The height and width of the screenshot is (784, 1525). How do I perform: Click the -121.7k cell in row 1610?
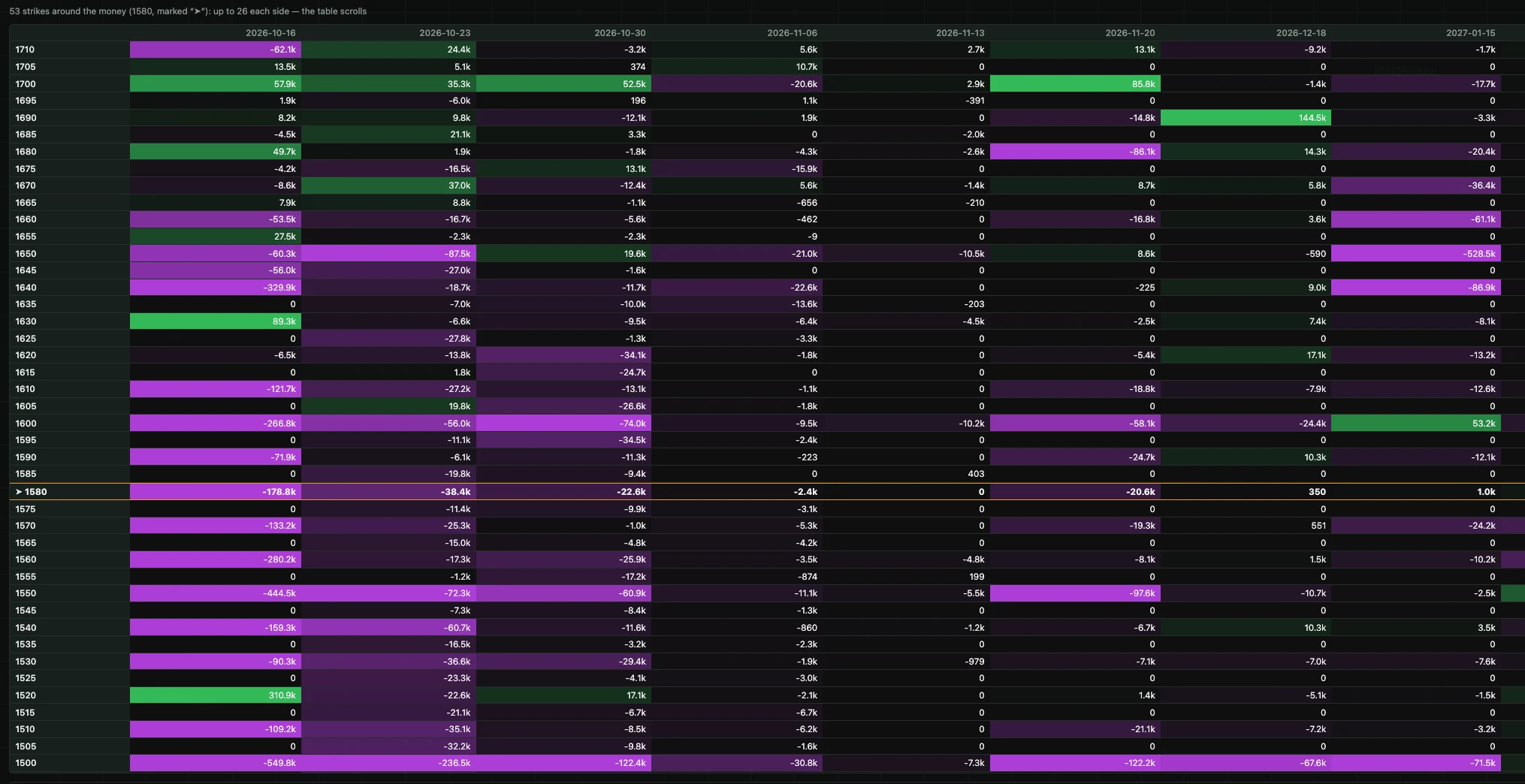pos(216,389)
